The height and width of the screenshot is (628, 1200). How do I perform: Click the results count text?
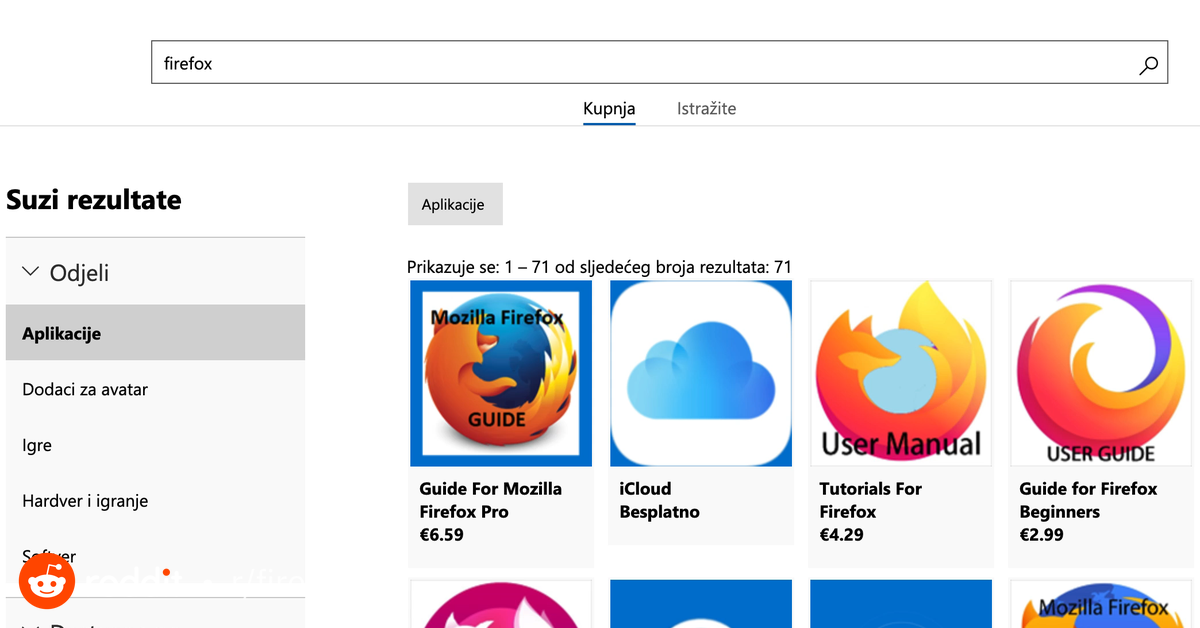point(599,267)
